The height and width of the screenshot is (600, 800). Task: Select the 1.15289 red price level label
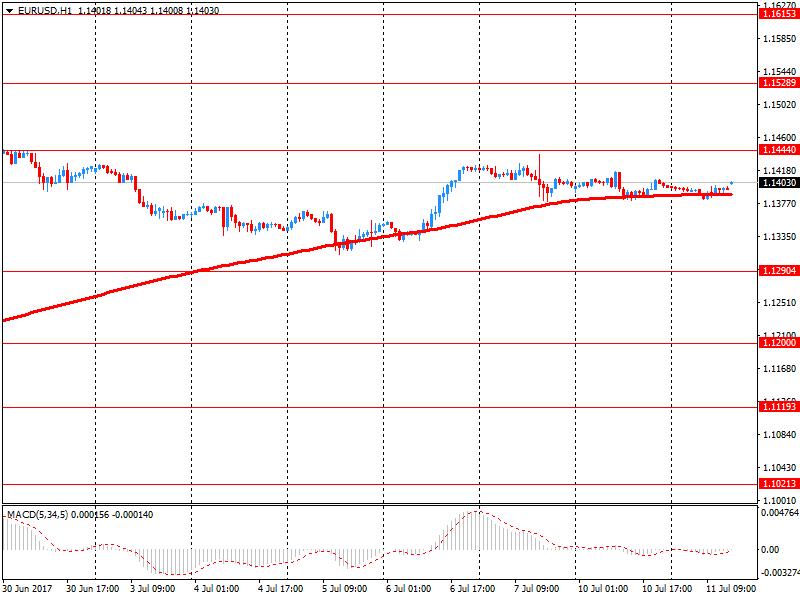779,83
